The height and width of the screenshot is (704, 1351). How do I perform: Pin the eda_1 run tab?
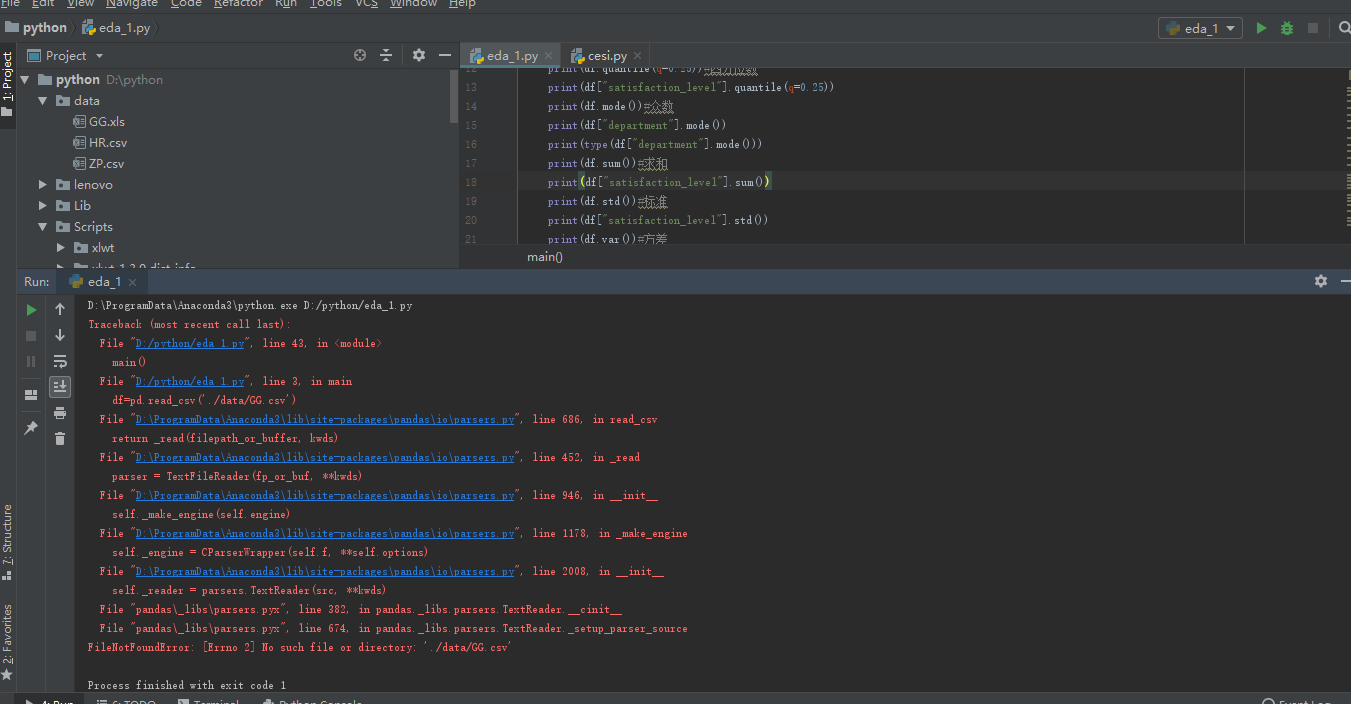click(31, 428)
